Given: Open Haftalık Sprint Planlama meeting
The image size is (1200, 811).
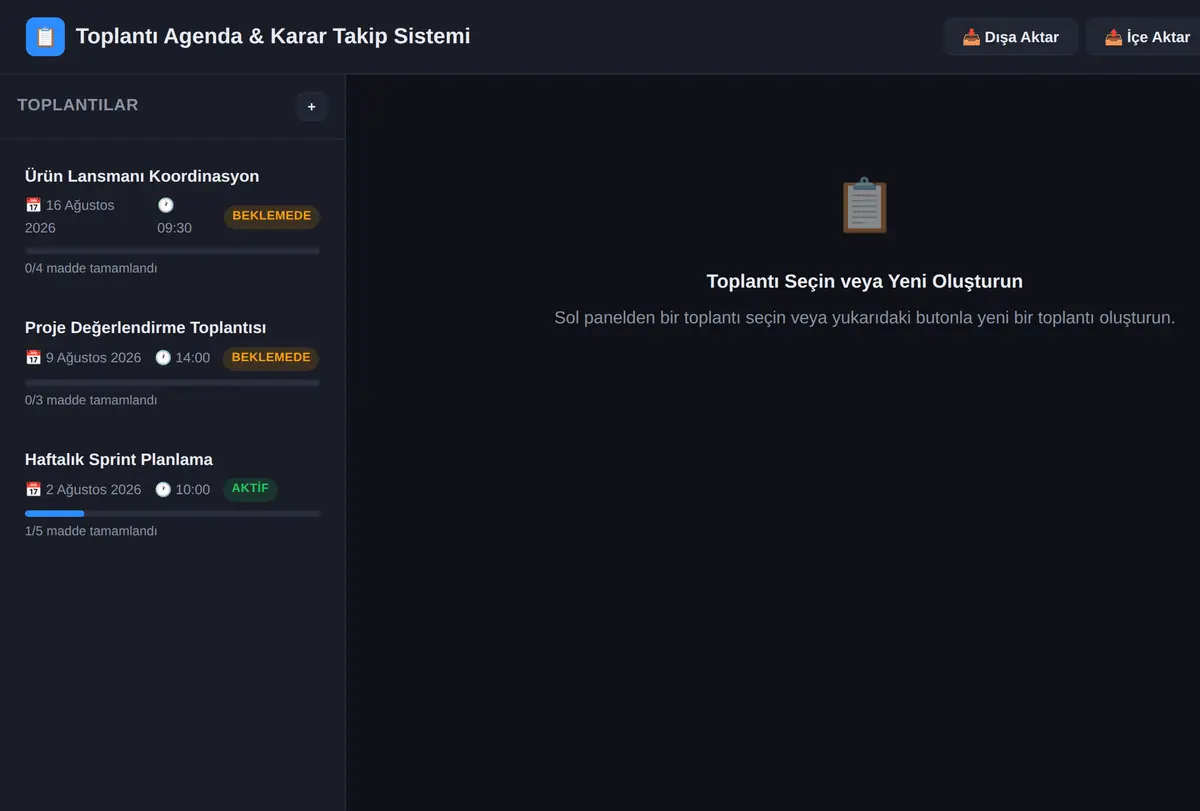Looking at the screenshot, I should (x=172, y=494).
